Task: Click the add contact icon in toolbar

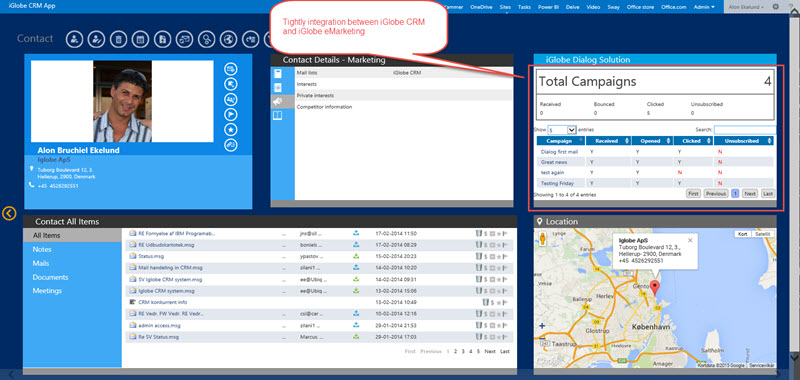Action: (74, 39)
